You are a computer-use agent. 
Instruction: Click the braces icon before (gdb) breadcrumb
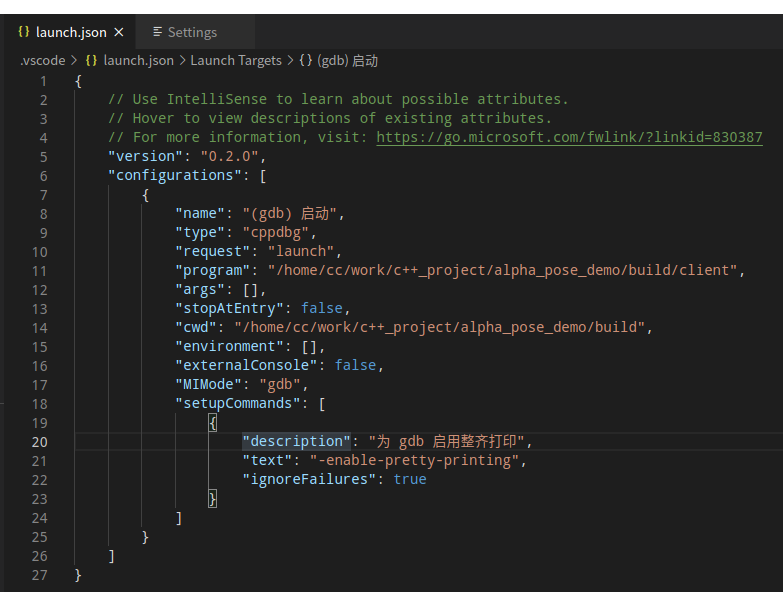coord(306,60)
